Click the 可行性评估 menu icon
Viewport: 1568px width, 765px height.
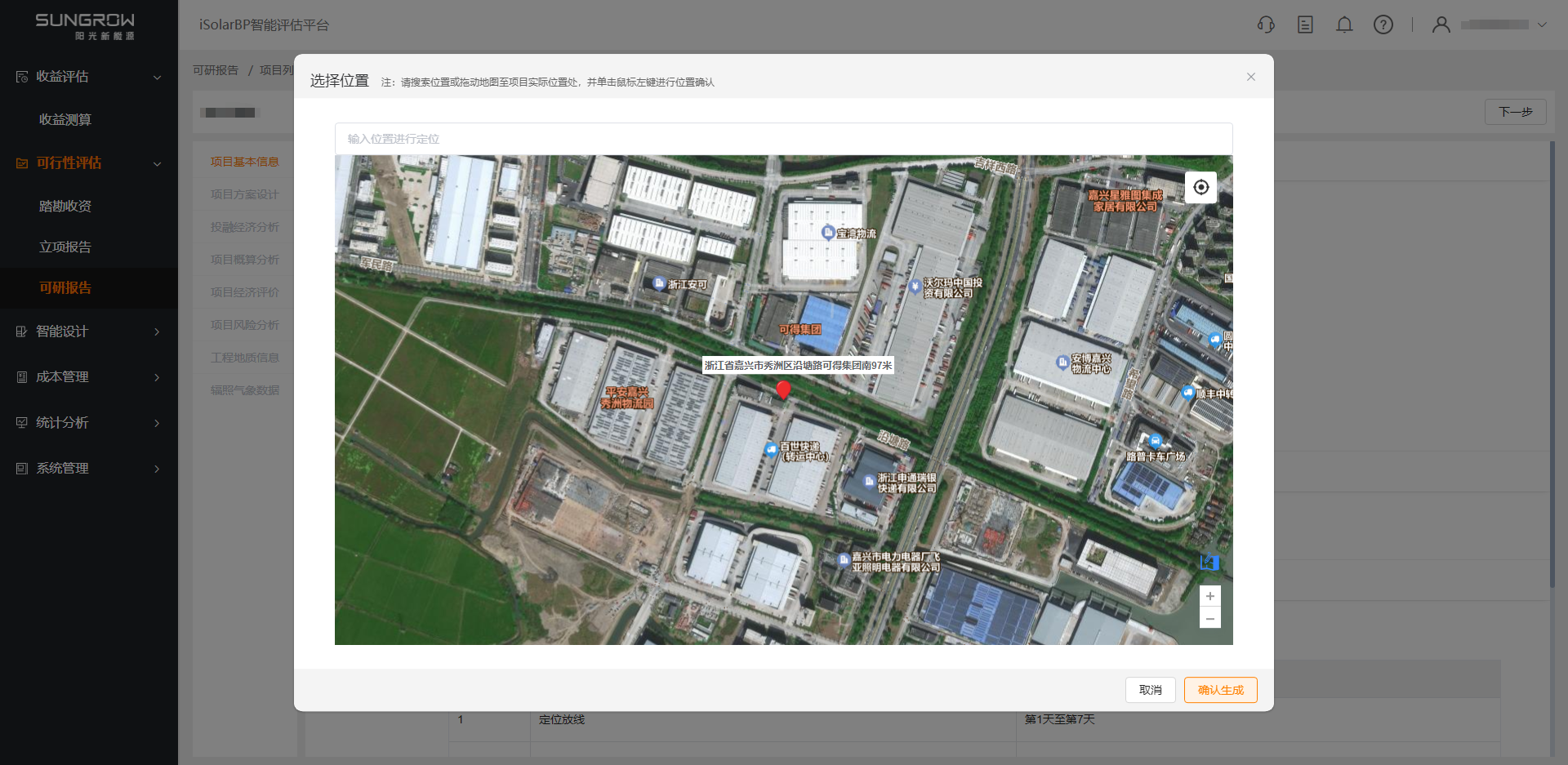click(x=22, y=163)
